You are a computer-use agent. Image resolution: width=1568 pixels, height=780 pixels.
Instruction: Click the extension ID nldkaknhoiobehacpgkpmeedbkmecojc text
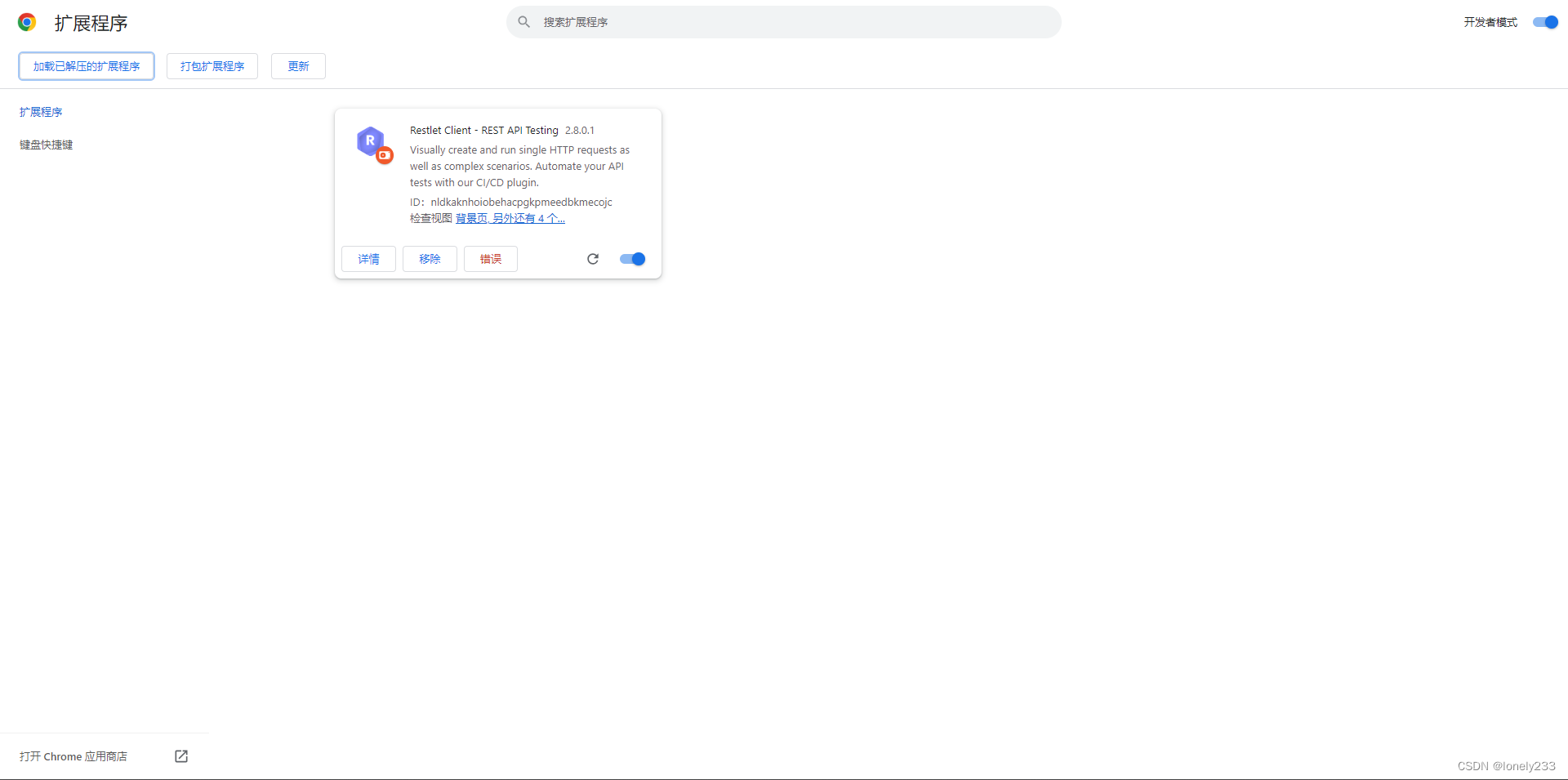pyautogui.click(x=521, y=202)
